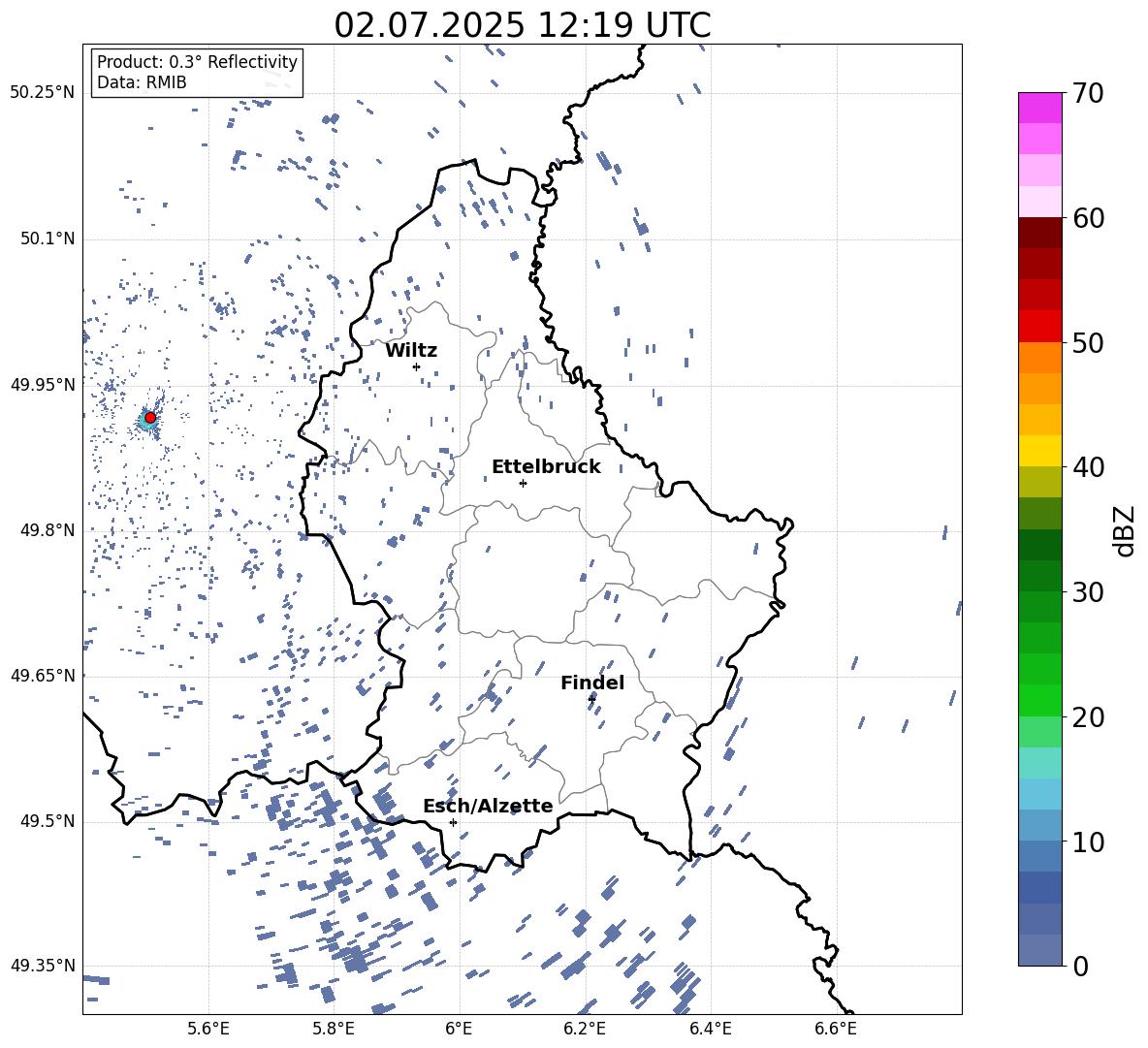Screen dimensions: 1148x1048
Task: Click the 'Data: RMIB' label
Action: tap(142, 82)
